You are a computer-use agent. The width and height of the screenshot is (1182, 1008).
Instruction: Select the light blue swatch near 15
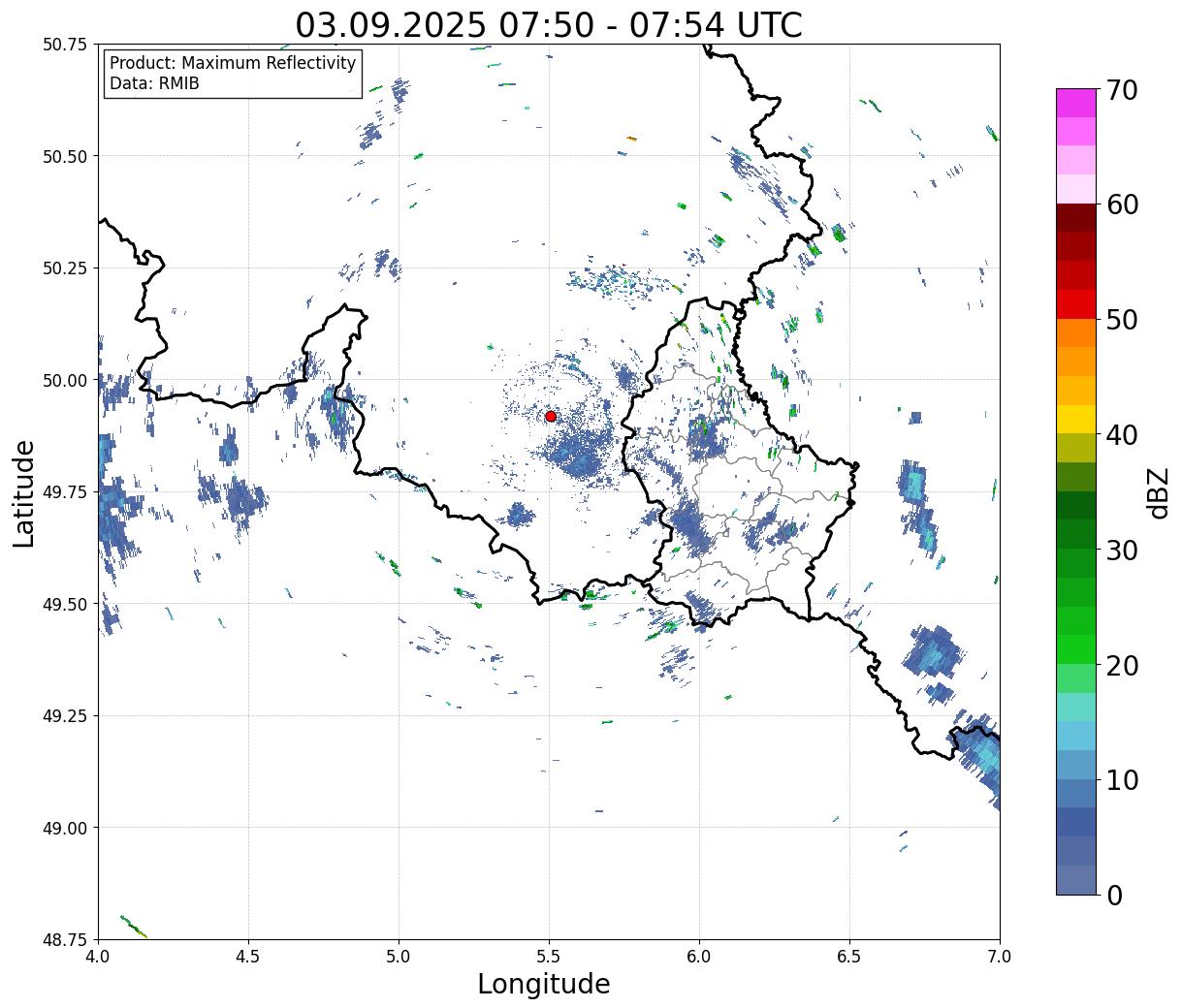1076,736
